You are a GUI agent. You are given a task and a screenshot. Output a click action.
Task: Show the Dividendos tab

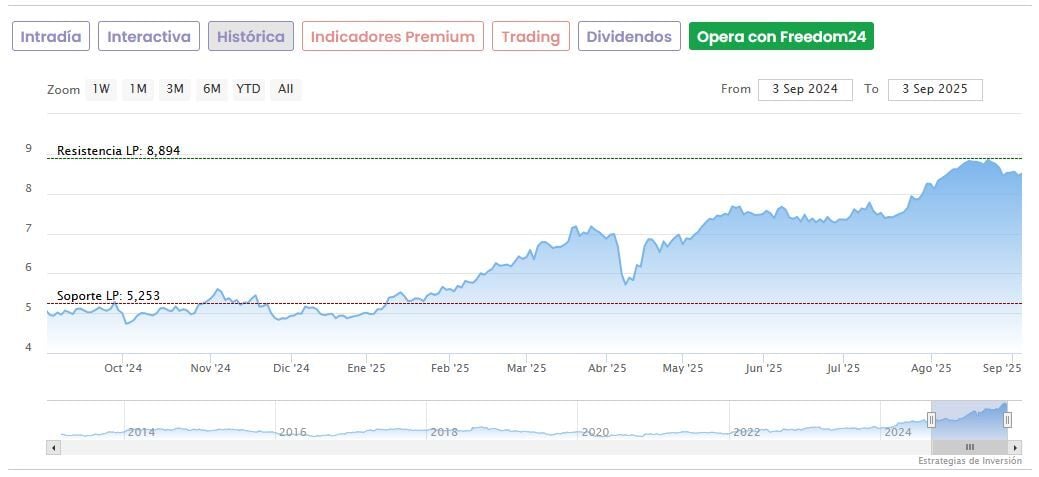click(x=629, y=37)
